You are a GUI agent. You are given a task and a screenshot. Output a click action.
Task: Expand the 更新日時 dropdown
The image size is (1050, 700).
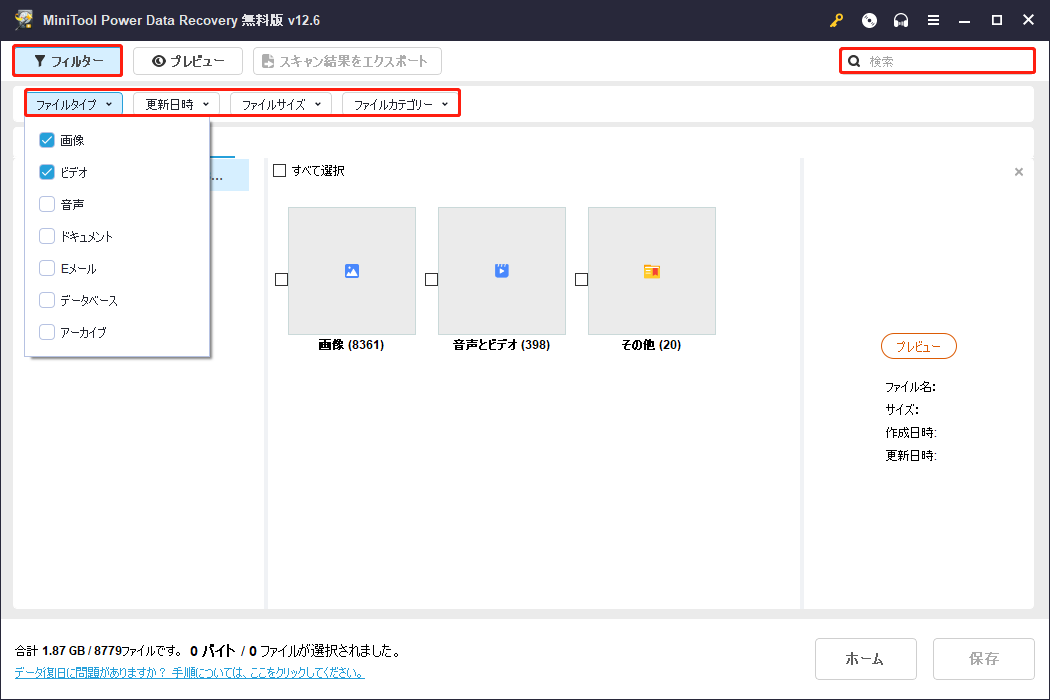tap(176, 104)
